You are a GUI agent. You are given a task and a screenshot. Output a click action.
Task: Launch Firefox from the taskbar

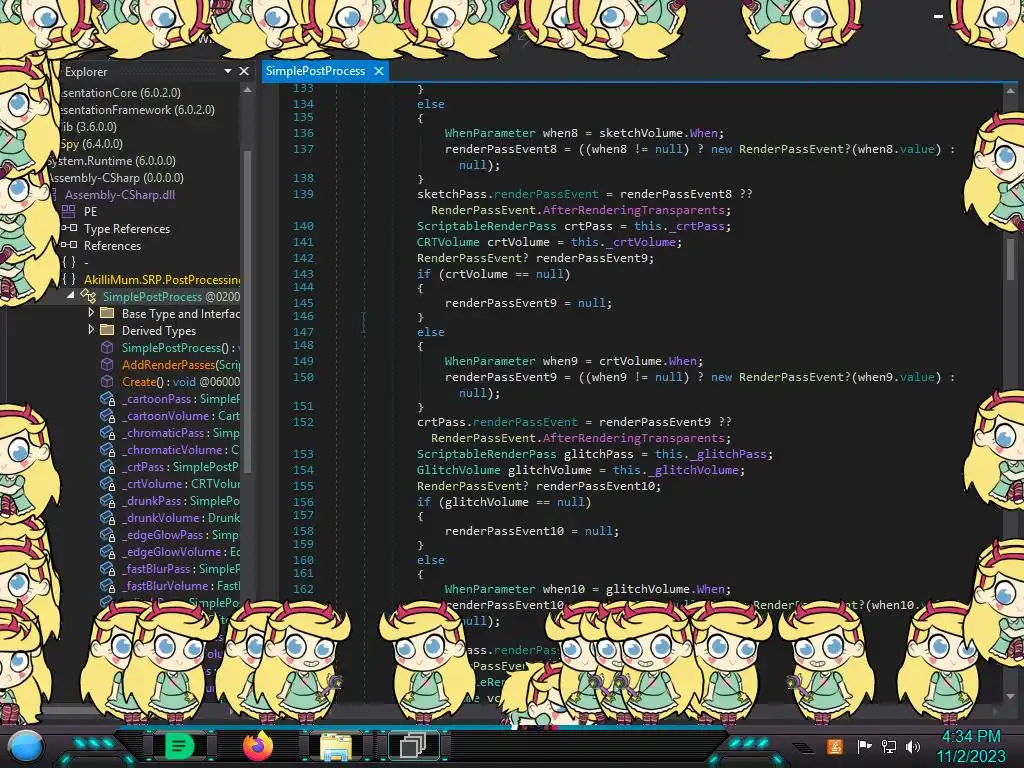coord(258,746)
